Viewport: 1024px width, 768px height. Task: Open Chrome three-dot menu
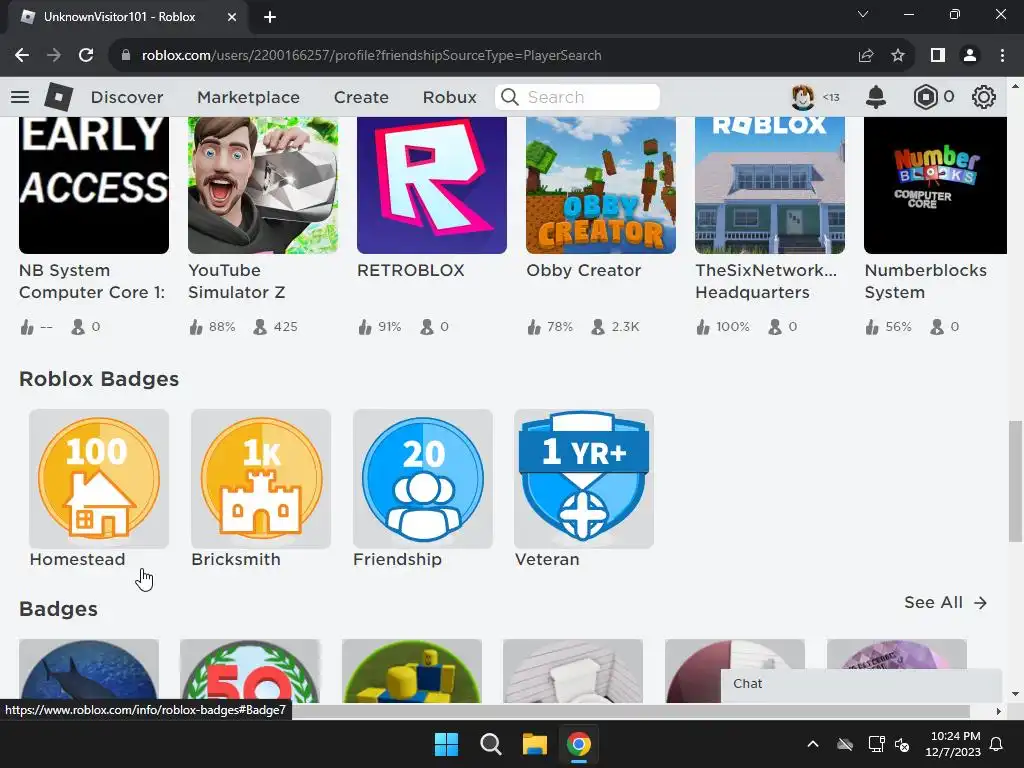point(1002,56)
